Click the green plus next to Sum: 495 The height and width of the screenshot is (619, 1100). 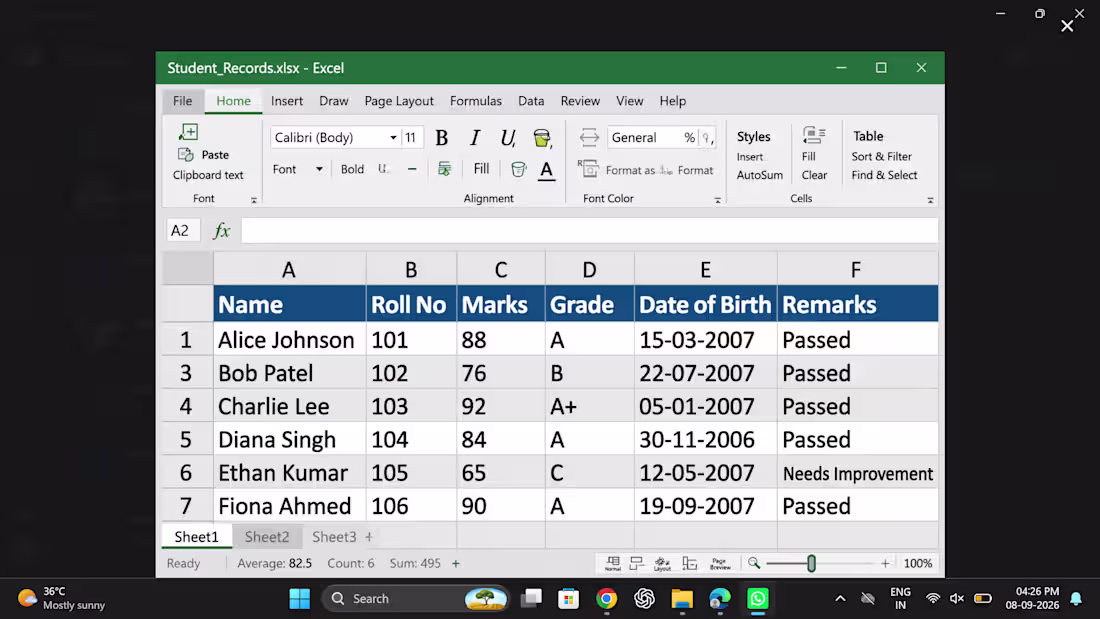[456, 564]
